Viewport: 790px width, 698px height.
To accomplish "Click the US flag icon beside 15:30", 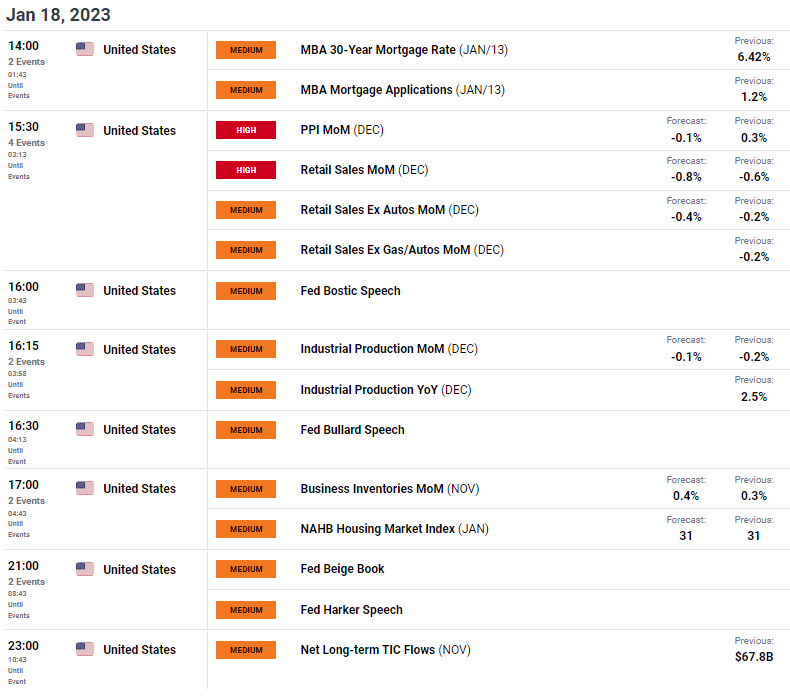I will [x=85, y=130].
